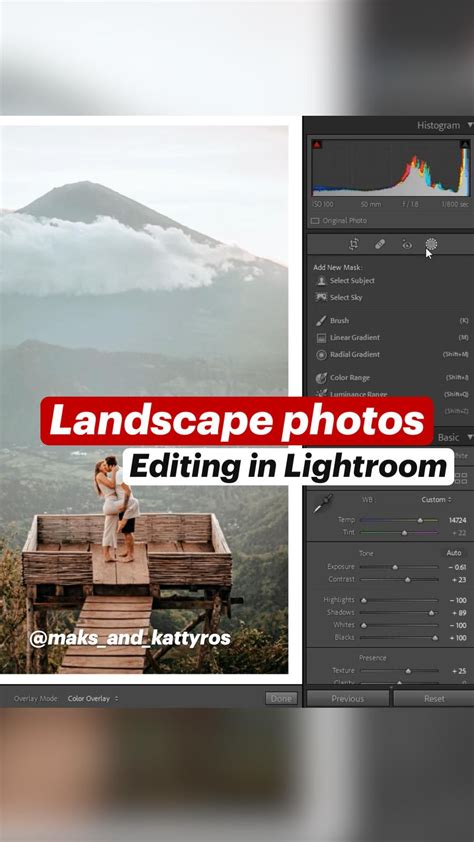The image size is (474, 842).
Task: Choose the Brush mask icon
Action: (321, 321)
